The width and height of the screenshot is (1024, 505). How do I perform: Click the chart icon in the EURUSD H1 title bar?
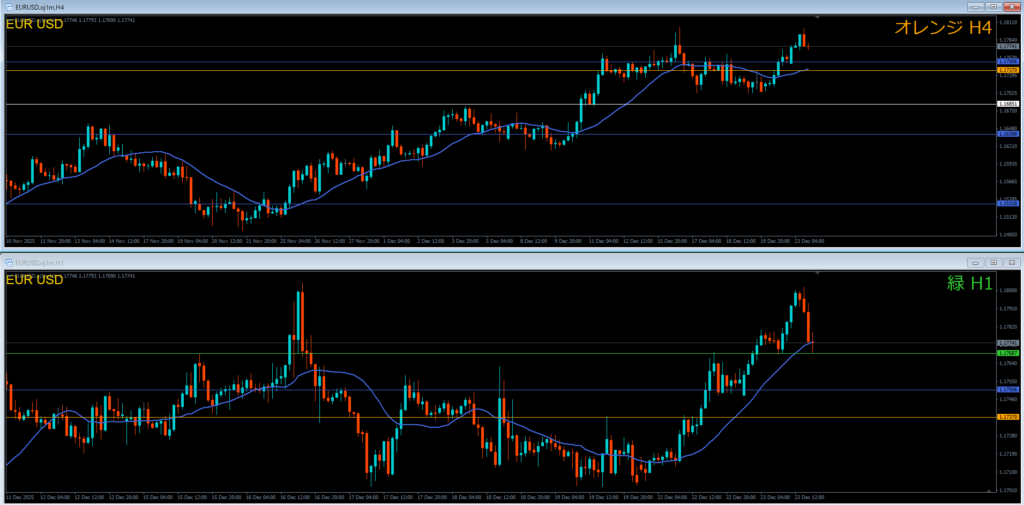(x=9, y=262)
